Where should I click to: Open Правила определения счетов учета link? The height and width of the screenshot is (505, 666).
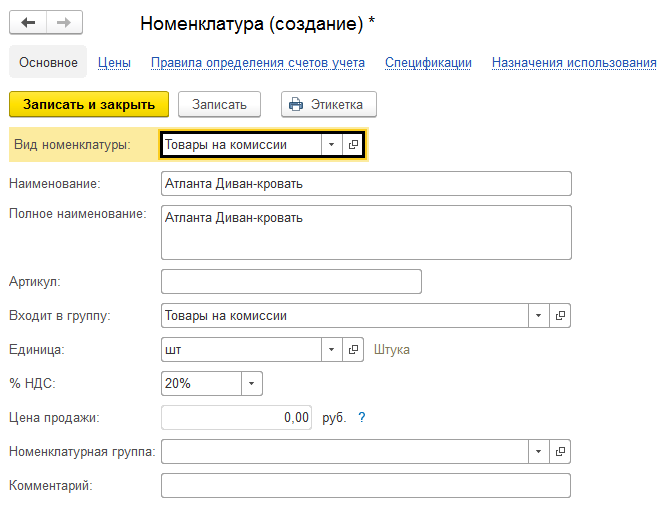pyautogui.click(x=257, y=62)
